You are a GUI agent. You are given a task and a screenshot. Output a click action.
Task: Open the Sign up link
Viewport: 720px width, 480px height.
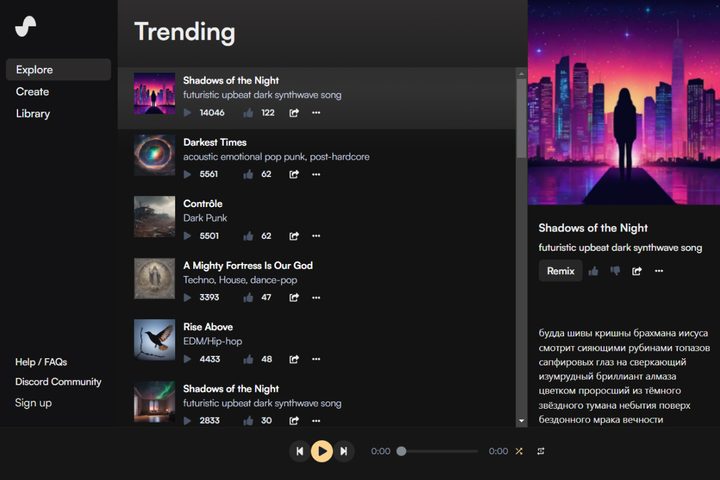pos(33,403)
